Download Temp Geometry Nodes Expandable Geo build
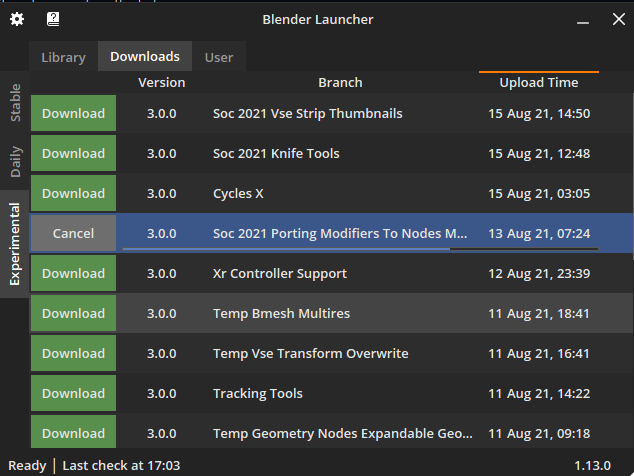The height and width of the screenshot is (476, 634). click(74, 432)
